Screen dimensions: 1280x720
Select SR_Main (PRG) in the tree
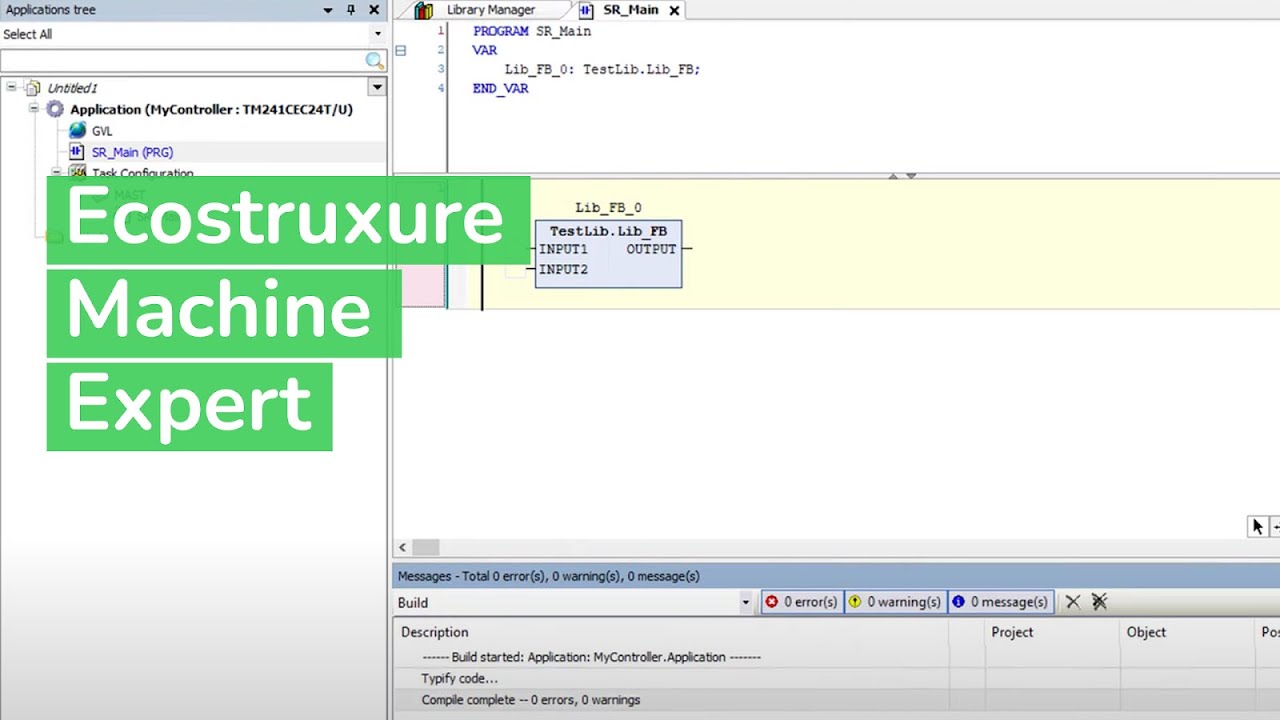132,152
